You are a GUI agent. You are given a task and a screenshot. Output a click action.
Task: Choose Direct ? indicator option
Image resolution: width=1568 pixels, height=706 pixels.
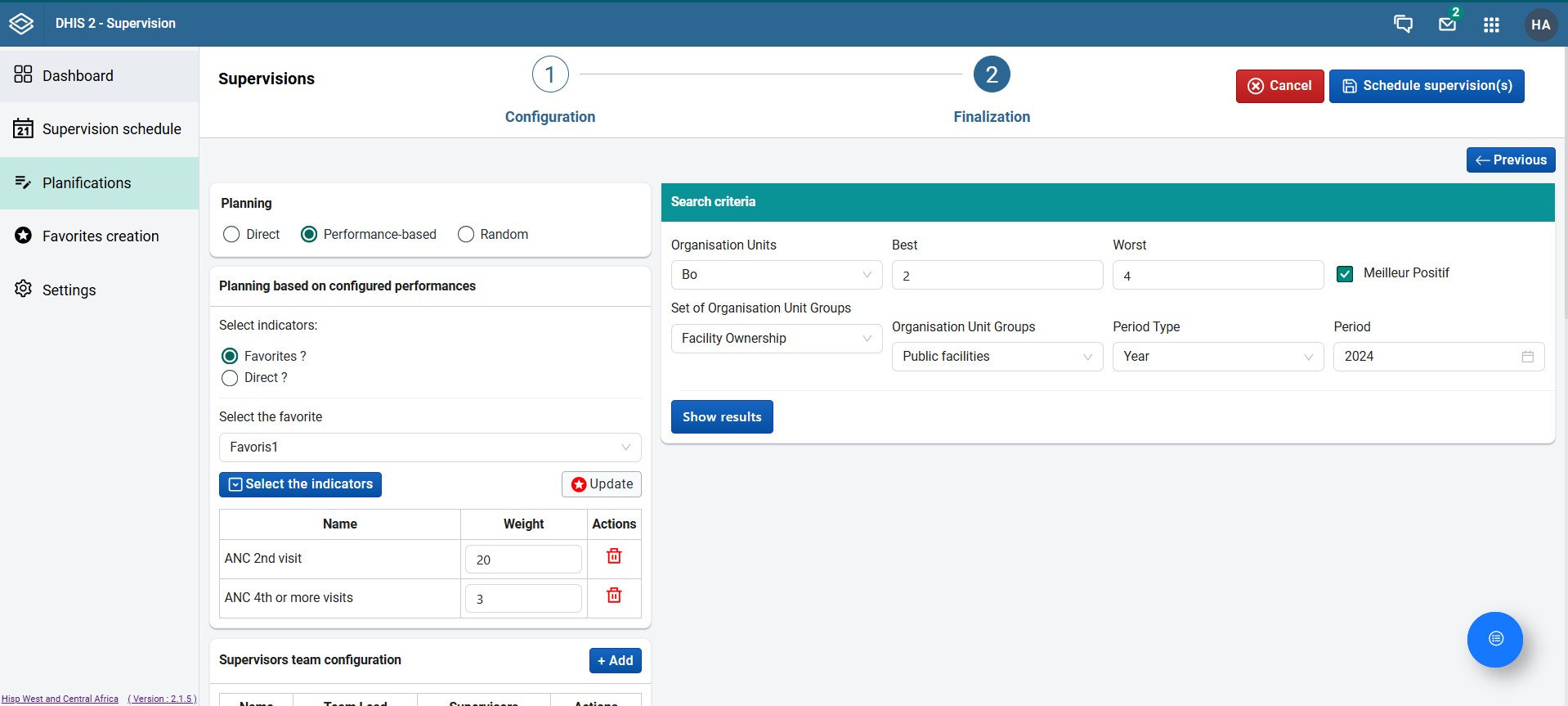coord(230,378)
